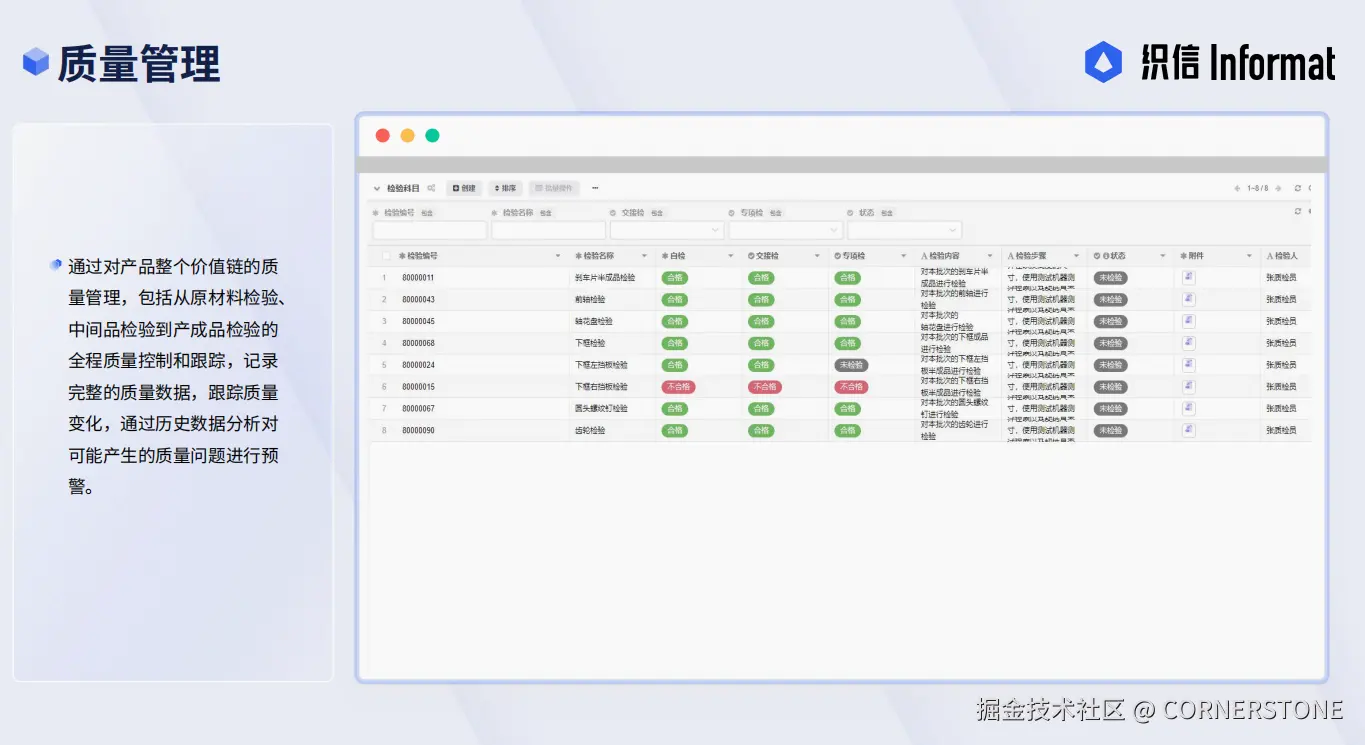The width and height of the screenshot is (1365, 745).
Task: Open the 检验内容 column header menu arrow
Action: point(990,256)
